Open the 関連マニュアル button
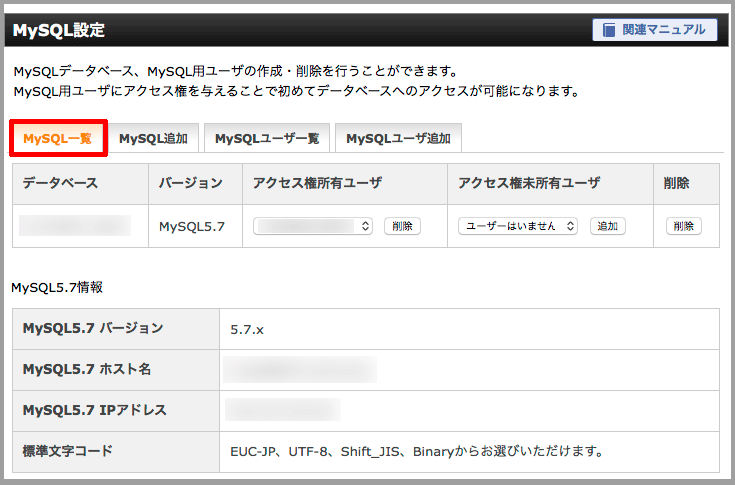Image resolution: width=735 pixels, height=485 pixels. coord(654,30)
